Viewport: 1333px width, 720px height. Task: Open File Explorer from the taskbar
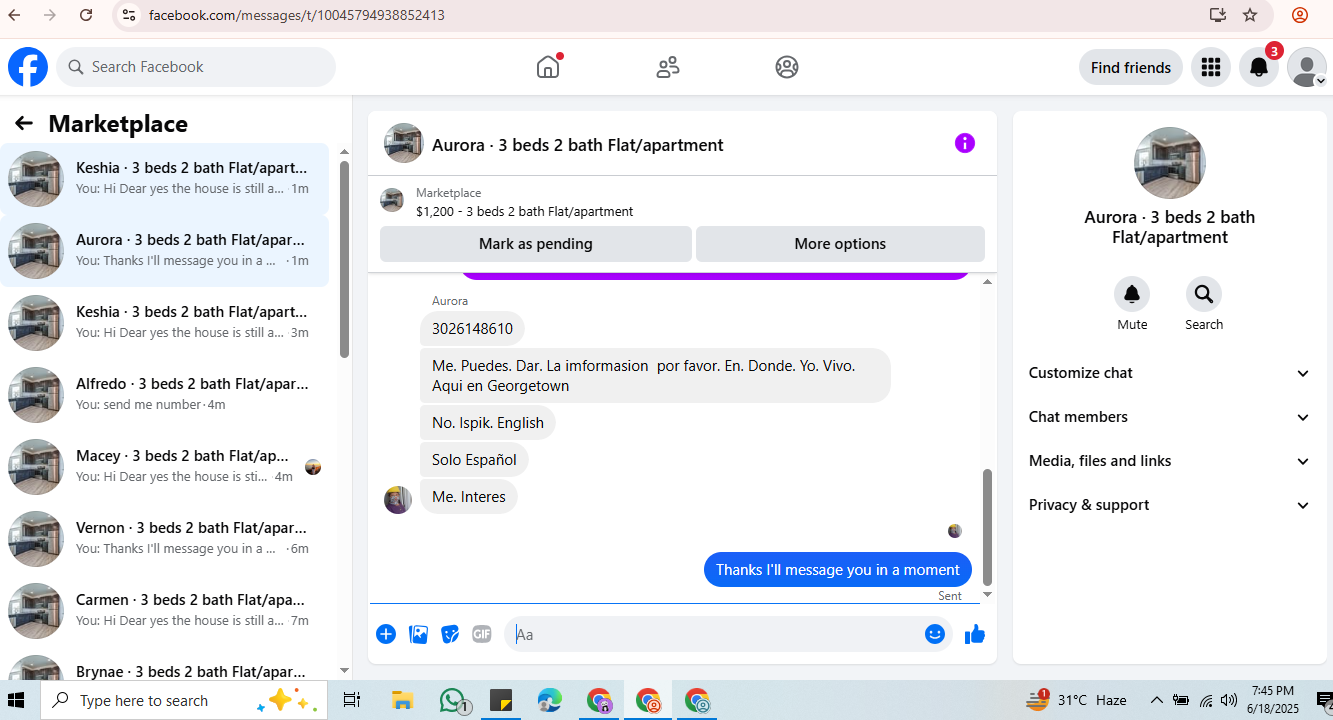coord(403,700)
